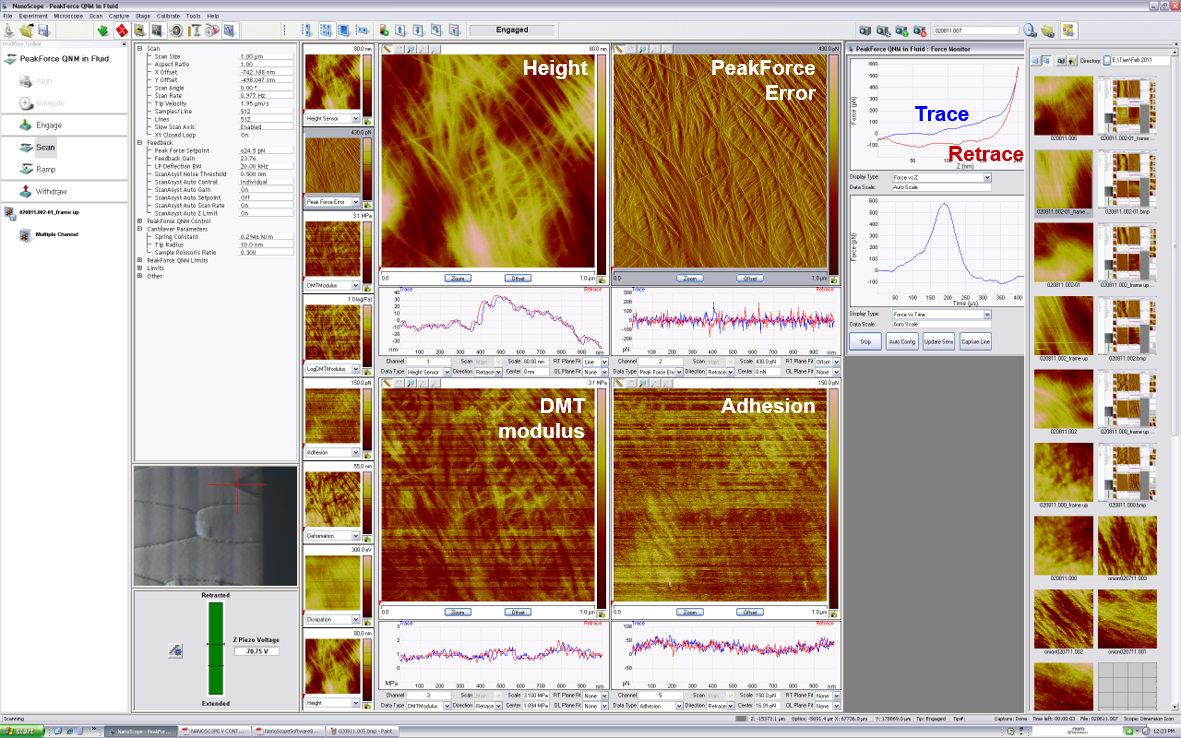Image resolution: width=1181 pixels, height=738 pixels.
Task: Click the tool icon beside Z Piezo Voltage
Action: pos(175,650)
